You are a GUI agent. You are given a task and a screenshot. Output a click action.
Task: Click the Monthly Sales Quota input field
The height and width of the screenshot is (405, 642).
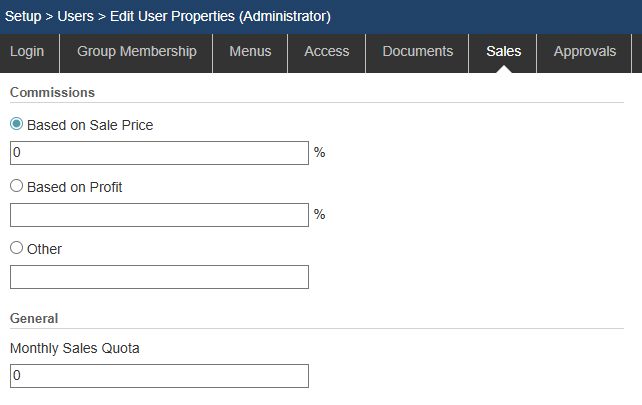[159, 376]
